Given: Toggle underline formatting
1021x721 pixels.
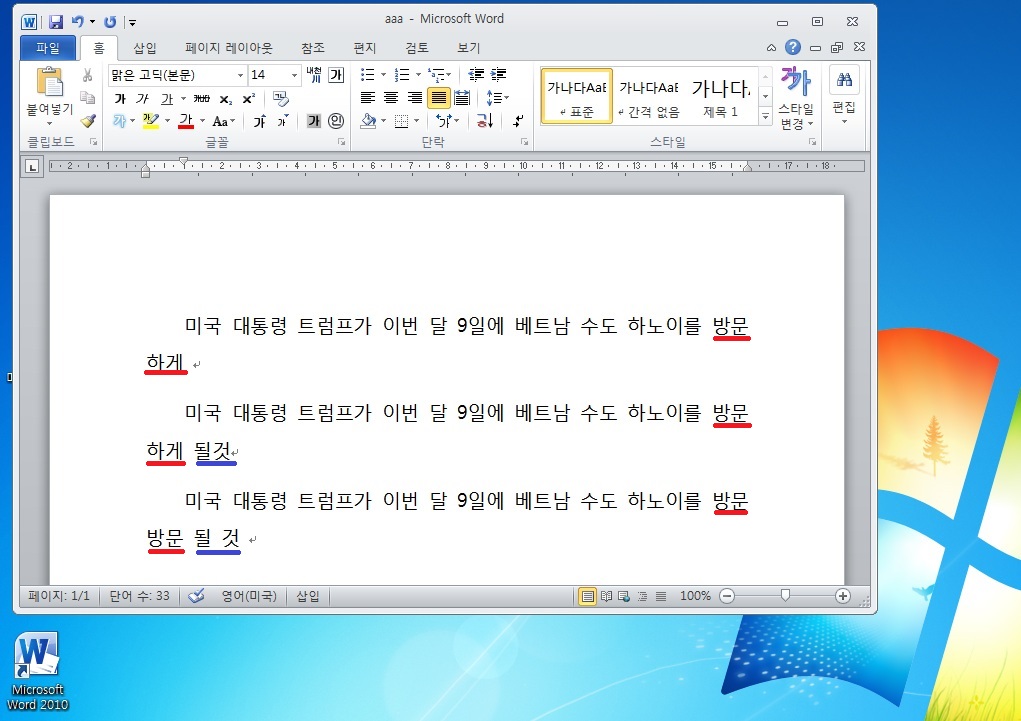Looking at the screenshot, I should (x=167, y=99).
